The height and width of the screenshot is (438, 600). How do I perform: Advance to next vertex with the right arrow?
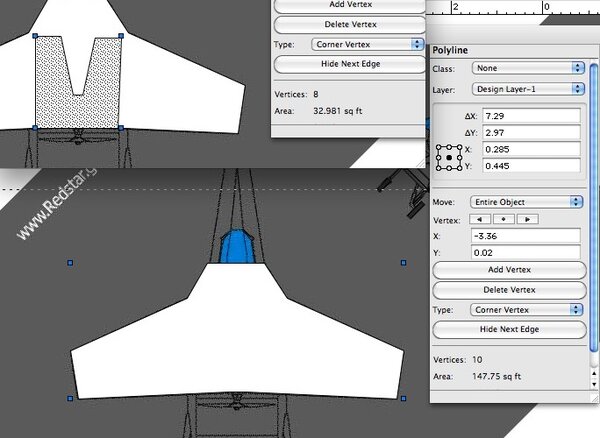tap(527, 219)
